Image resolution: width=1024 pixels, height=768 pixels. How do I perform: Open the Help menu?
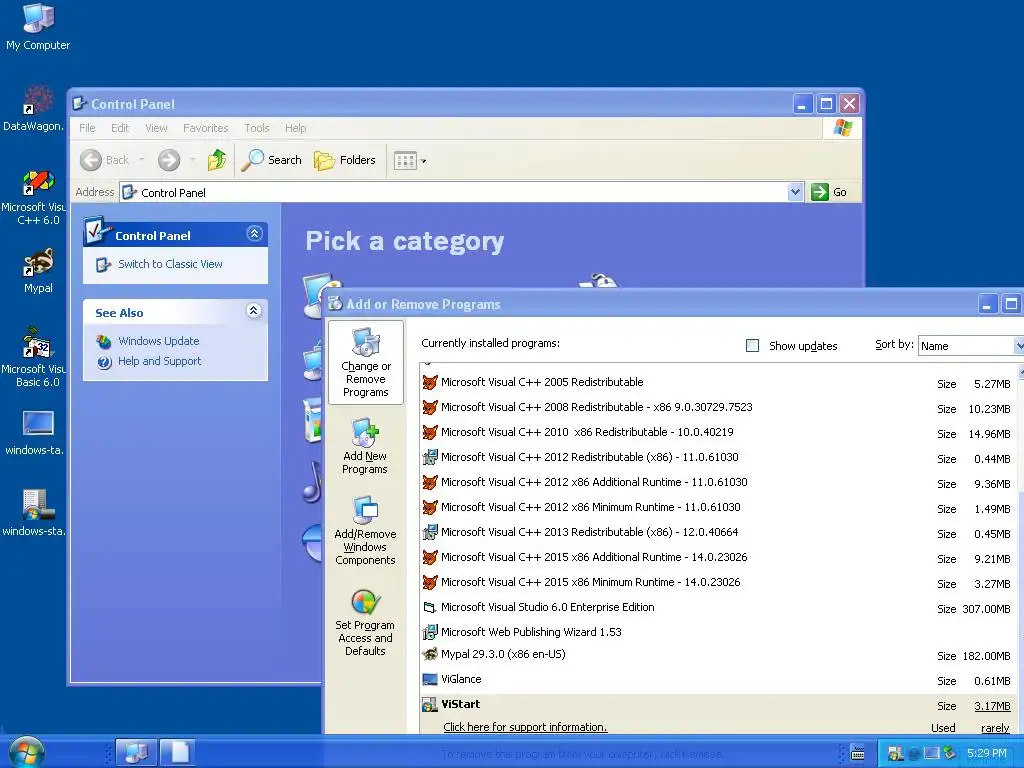(x=295, y=128)
